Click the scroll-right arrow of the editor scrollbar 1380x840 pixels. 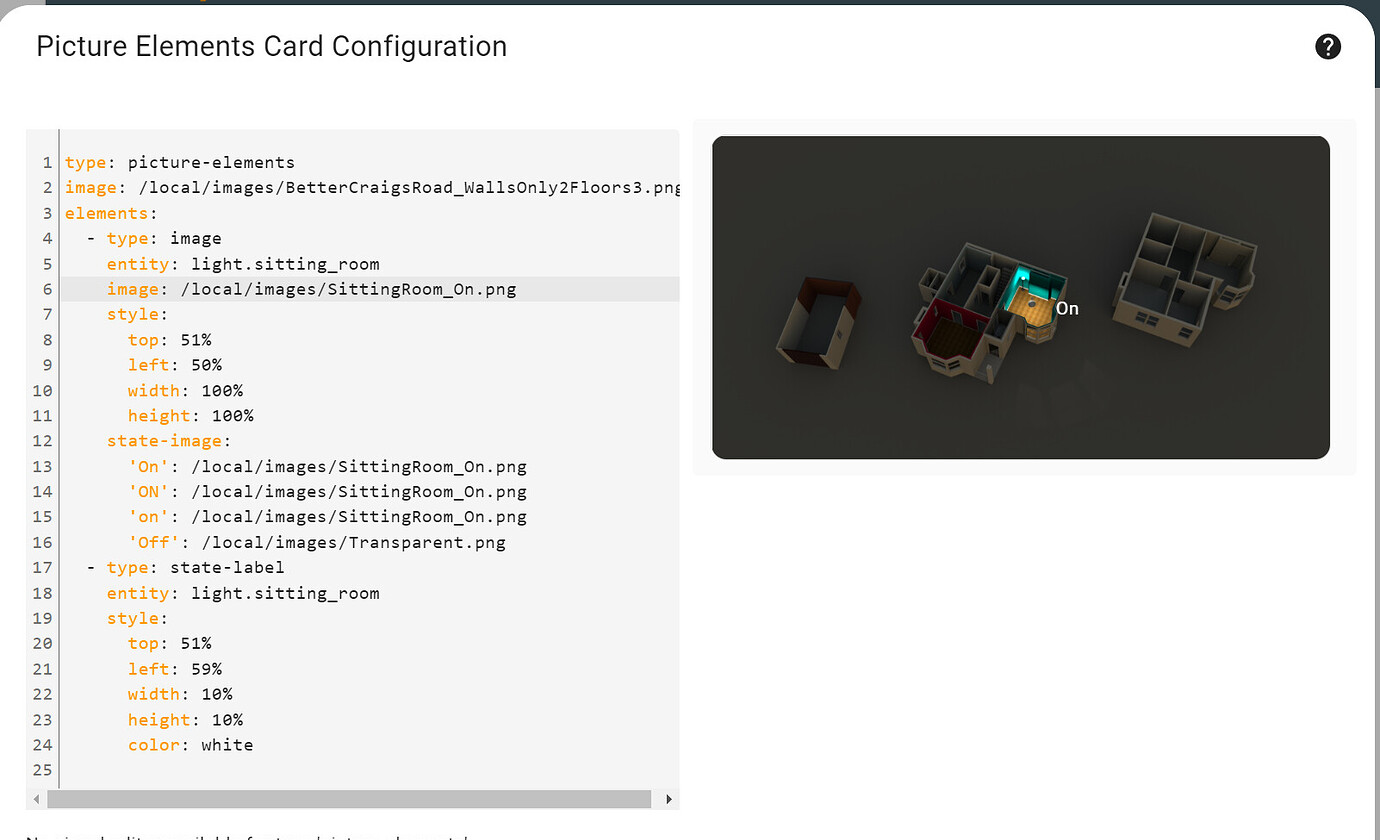[x=668, y=799]
